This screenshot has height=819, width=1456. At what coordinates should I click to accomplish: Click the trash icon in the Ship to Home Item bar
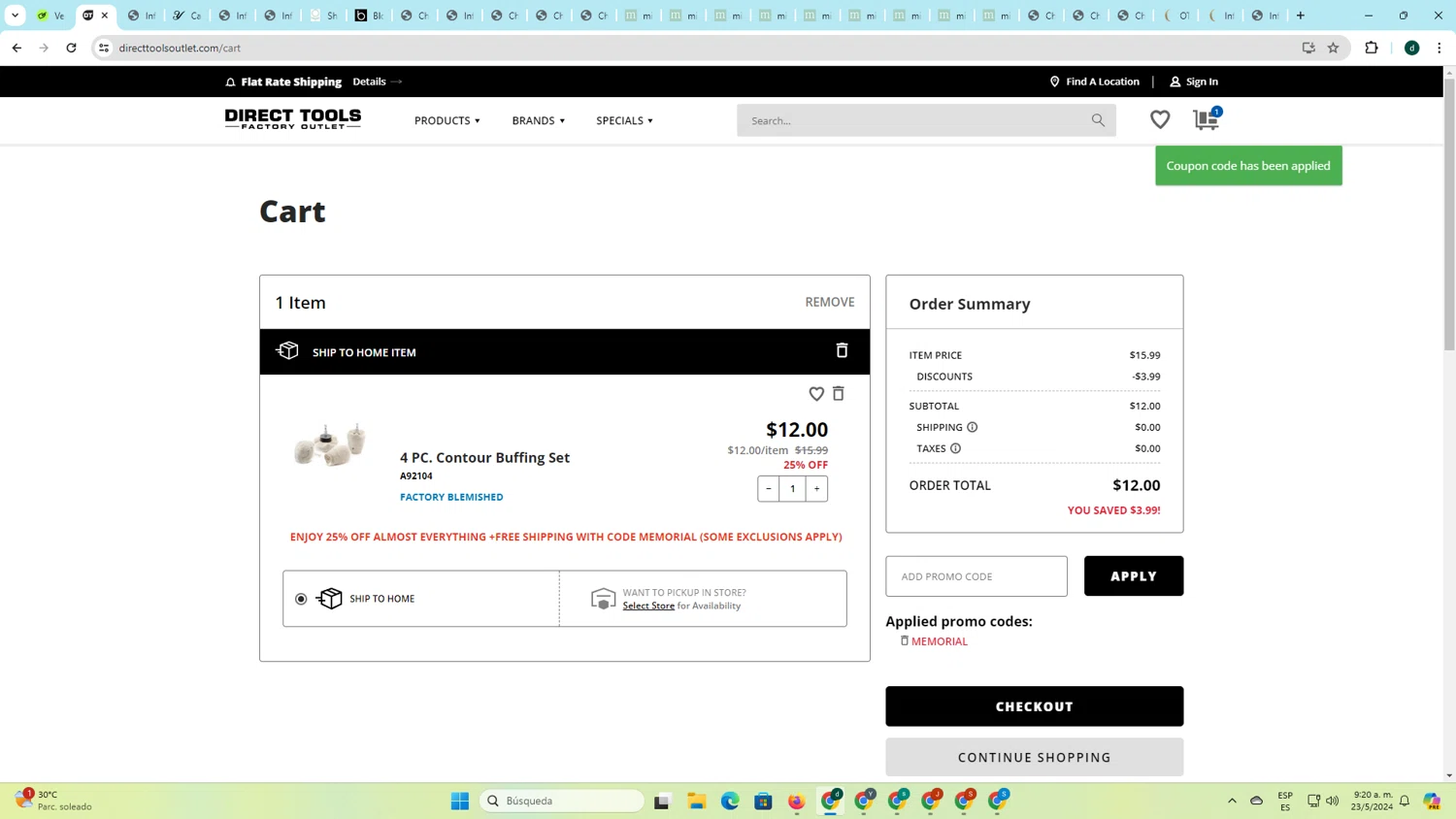842,350
